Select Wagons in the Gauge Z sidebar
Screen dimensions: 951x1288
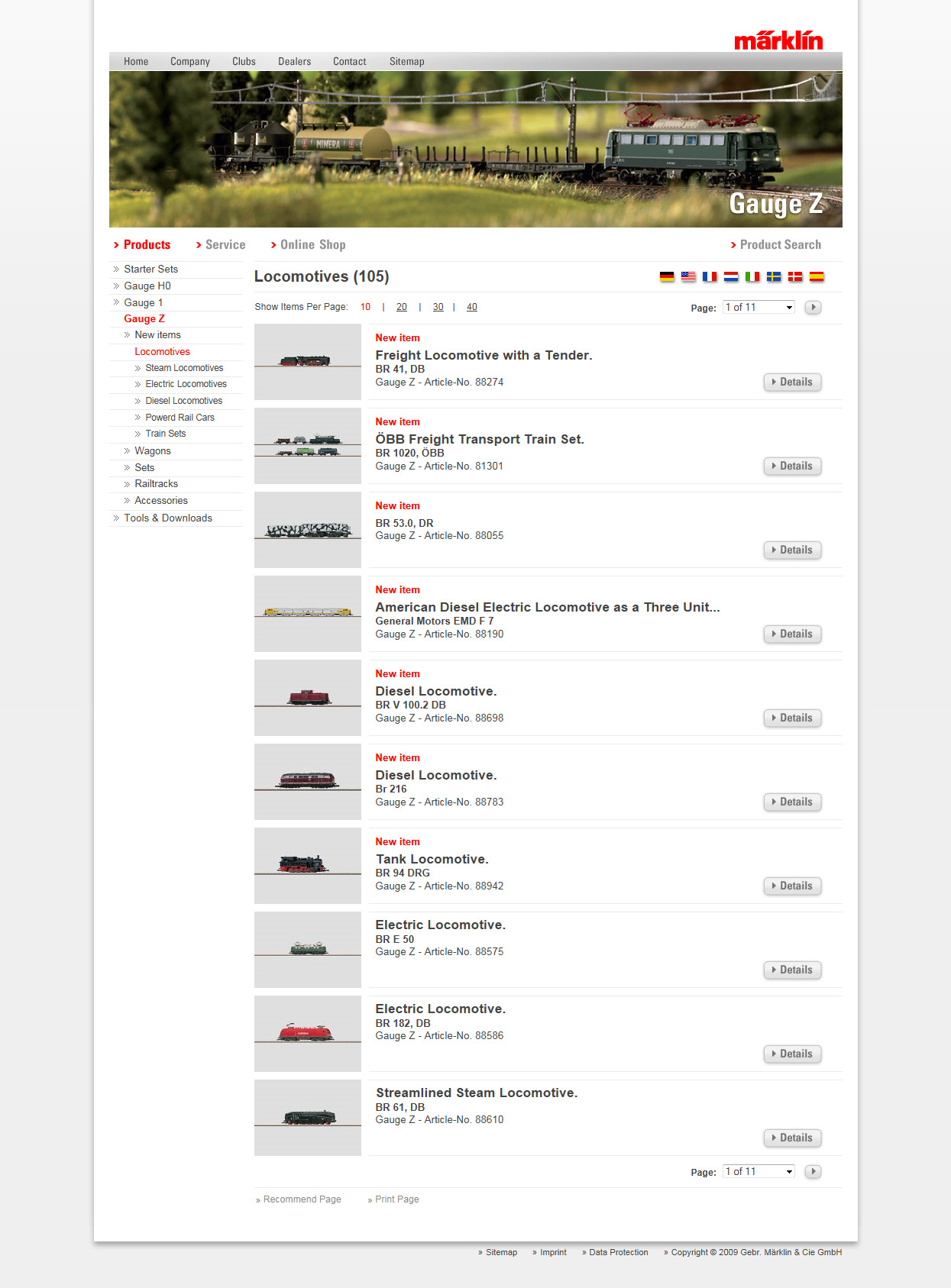click(x=153, y=451)
